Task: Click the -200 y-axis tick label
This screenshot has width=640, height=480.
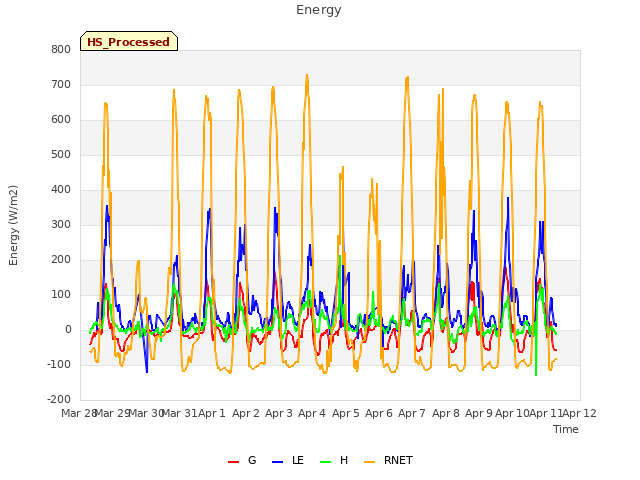Action: point(59,400)
